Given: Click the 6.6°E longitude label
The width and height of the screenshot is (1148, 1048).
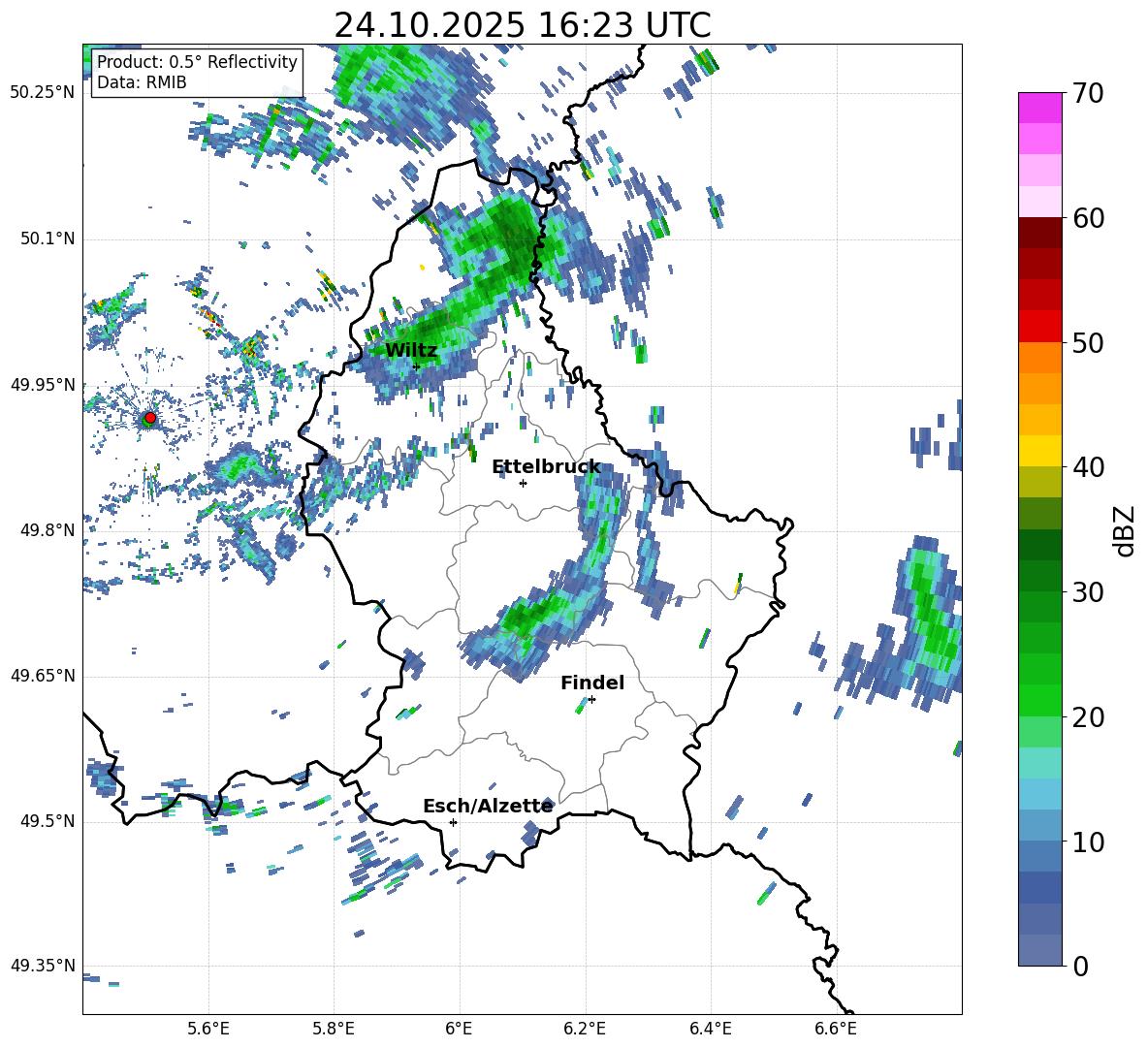Looking at the screenshot, I should (836, 1029).
